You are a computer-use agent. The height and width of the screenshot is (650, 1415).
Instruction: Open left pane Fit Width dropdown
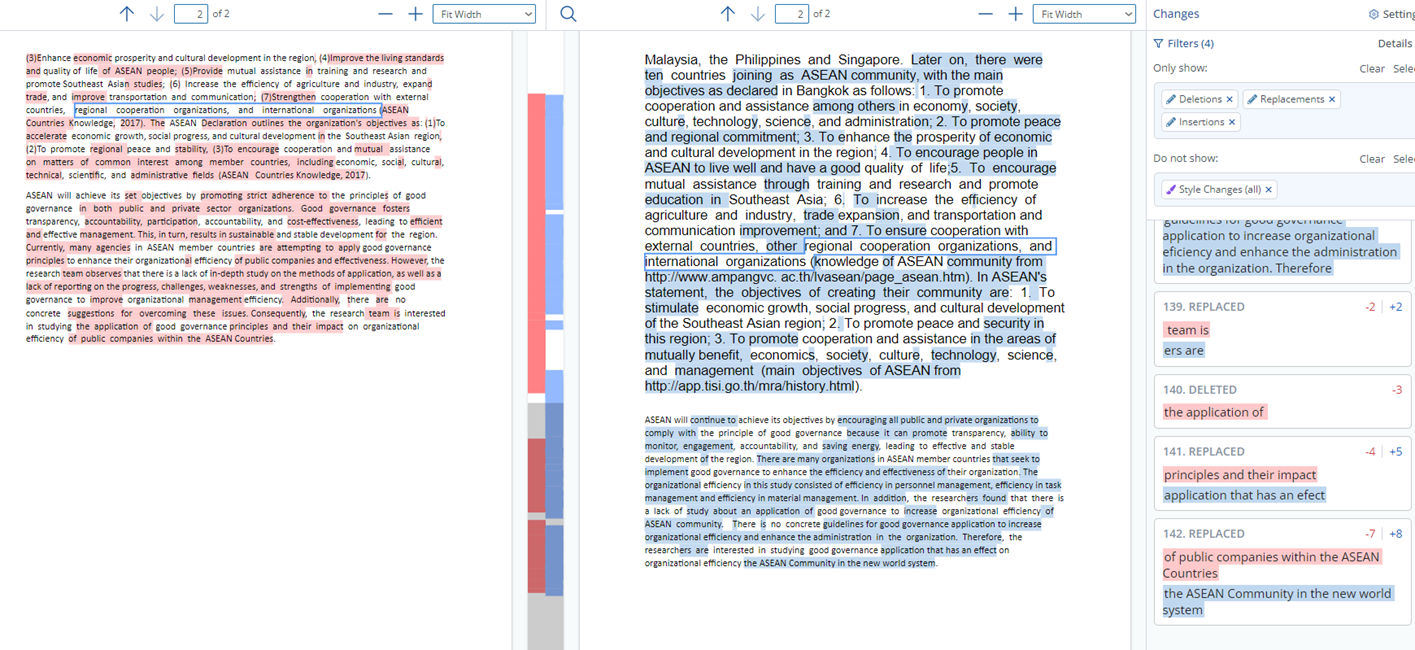point(484,14)
